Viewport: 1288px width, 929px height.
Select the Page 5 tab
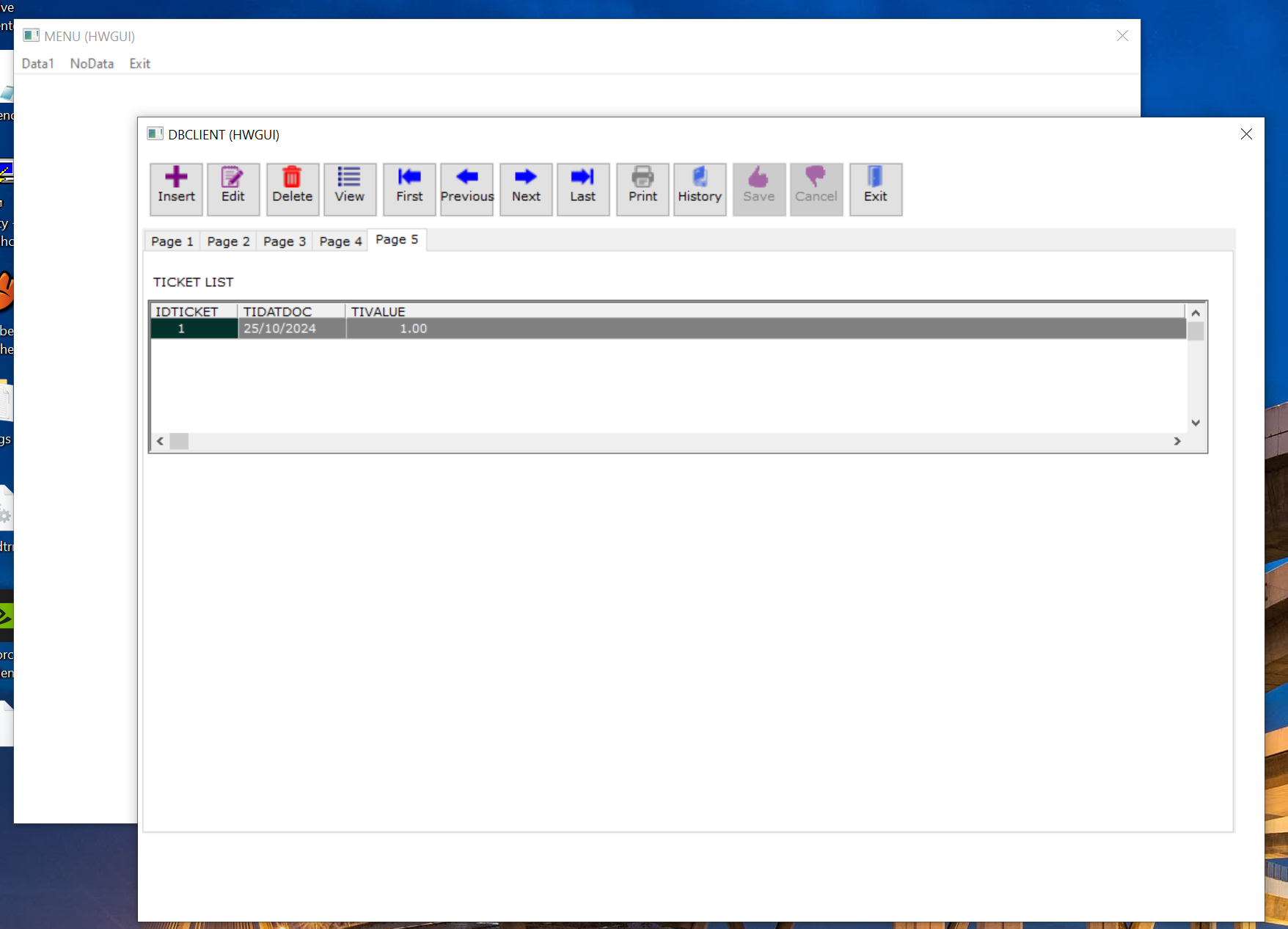point(397,240)
